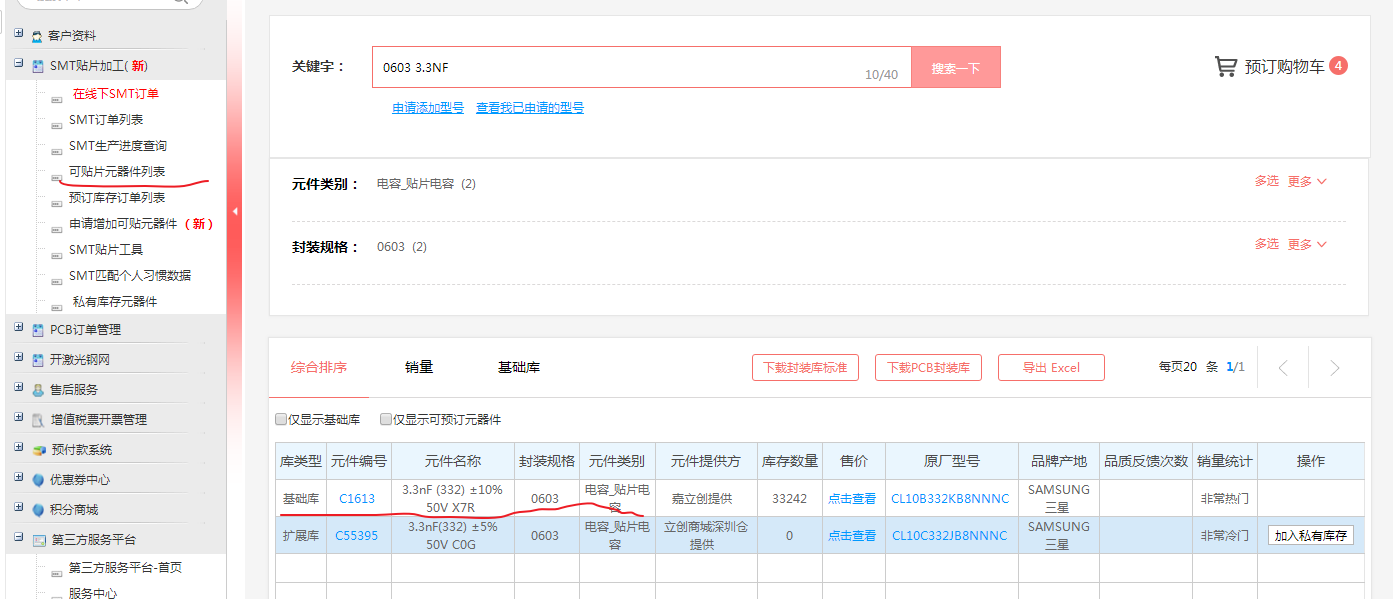Open the 申请添加型号 link
Image resolution: width=1393 pixels, height=599 pixels.
point(428,108)
